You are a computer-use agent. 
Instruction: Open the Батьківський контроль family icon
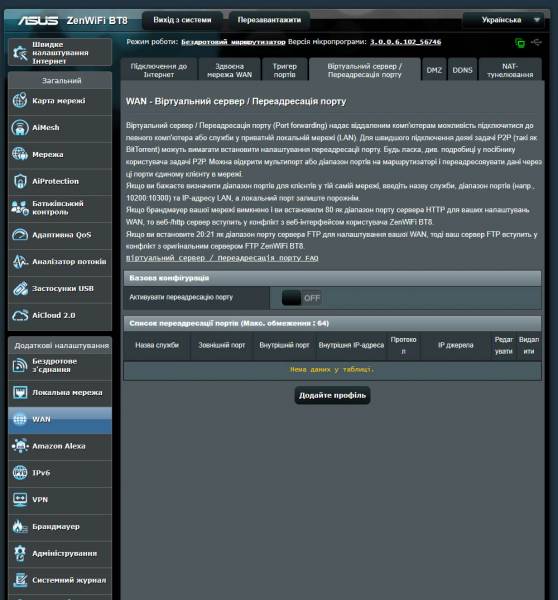click(x=20, y=208)
